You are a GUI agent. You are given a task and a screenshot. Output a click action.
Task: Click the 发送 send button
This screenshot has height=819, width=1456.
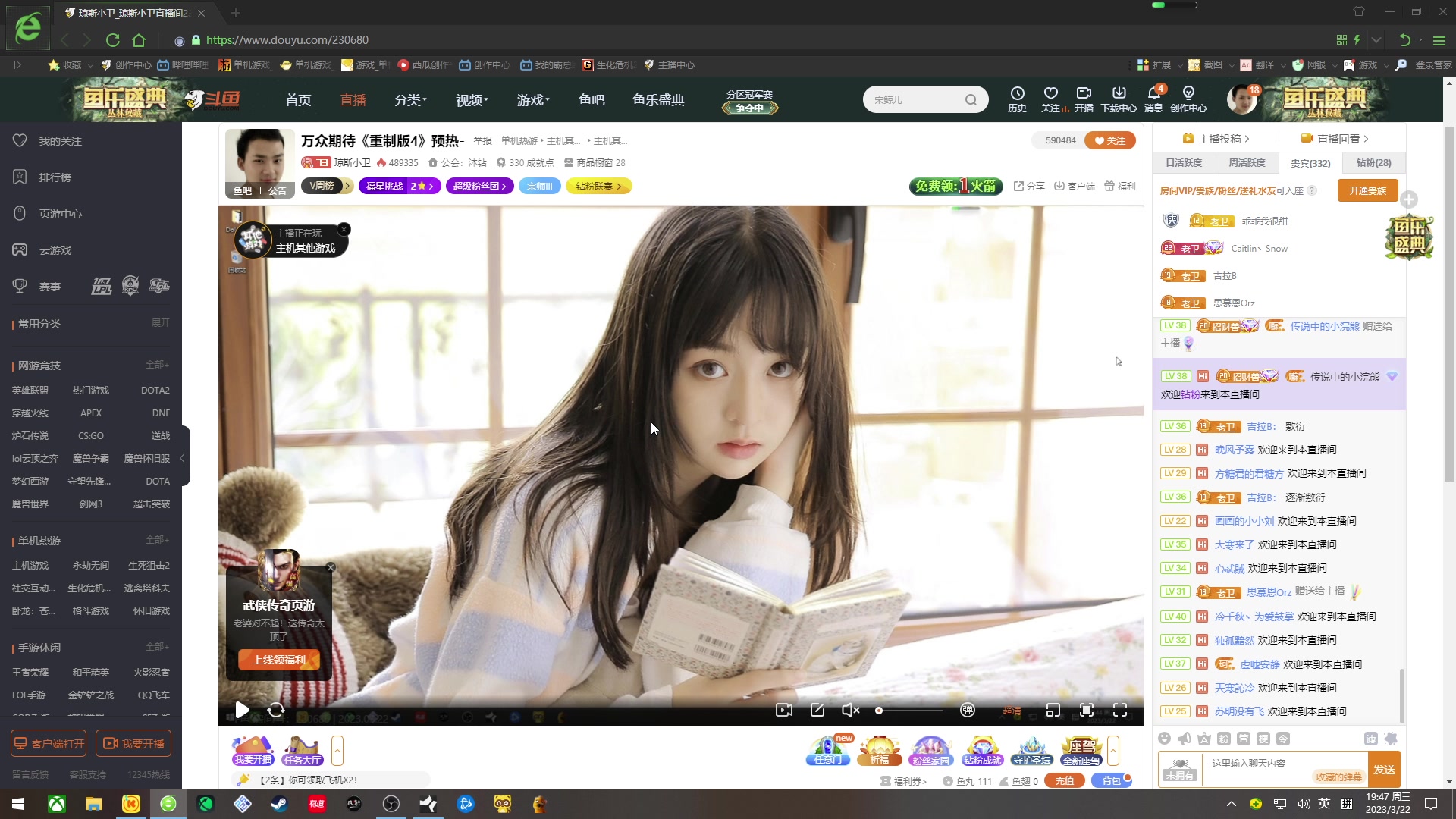[x=1384, y=769]
